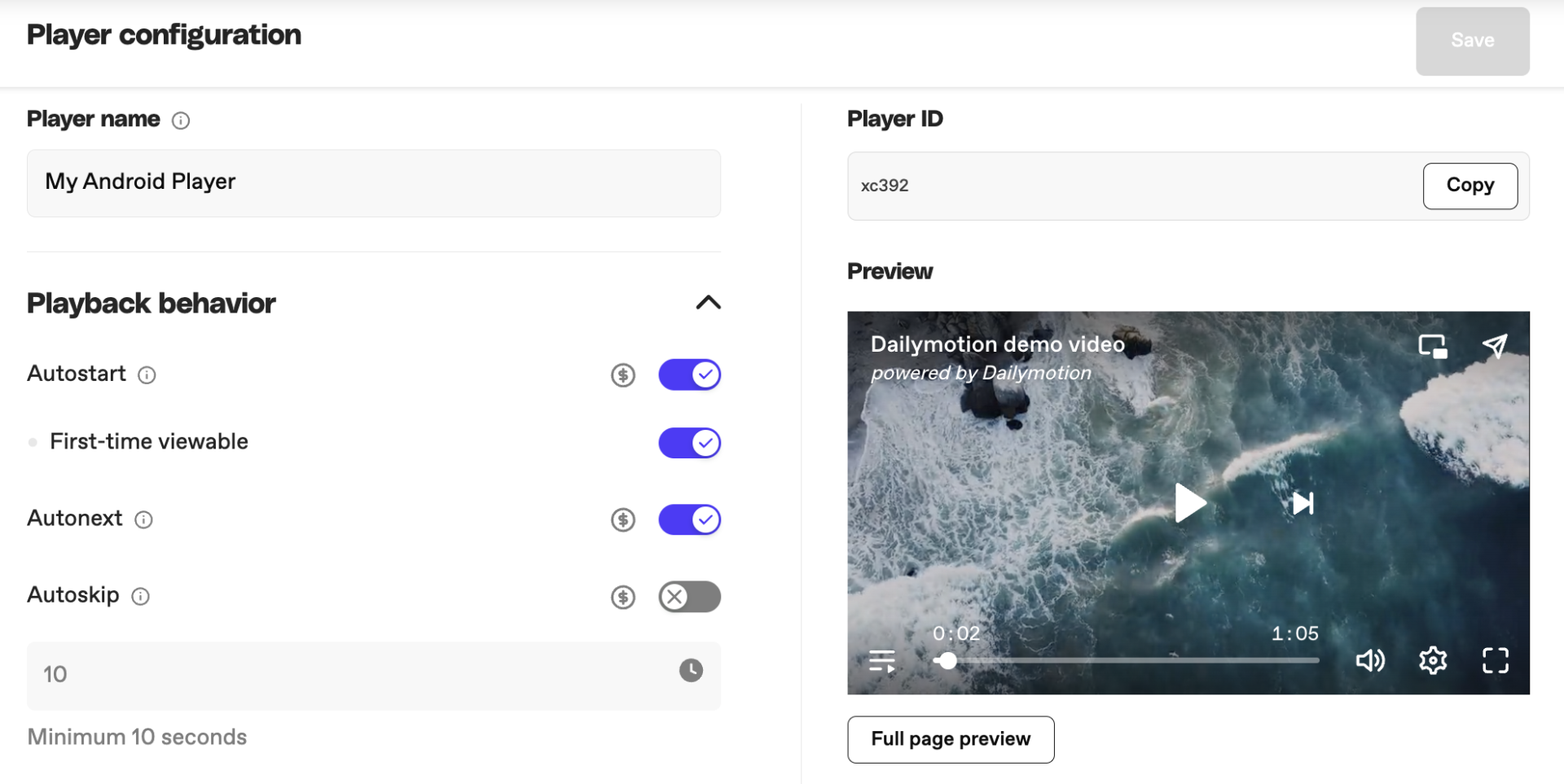1564x784 pixels.
Task: Enable the Autoskip toggle
Action: pyautogui.click(x=689, y=596)
